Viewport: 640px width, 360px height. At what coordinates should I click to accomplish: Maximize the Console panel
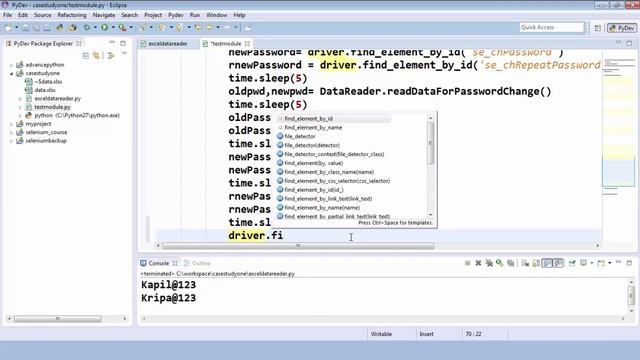tap(629, 263)
